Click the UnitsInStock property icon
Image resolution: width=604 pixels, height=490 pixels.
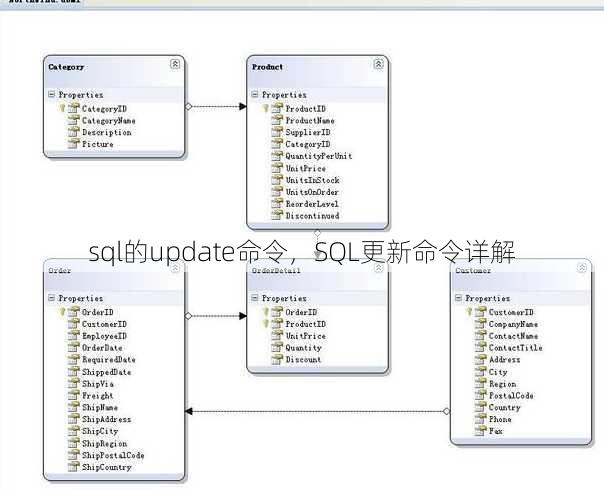[277, 180]
